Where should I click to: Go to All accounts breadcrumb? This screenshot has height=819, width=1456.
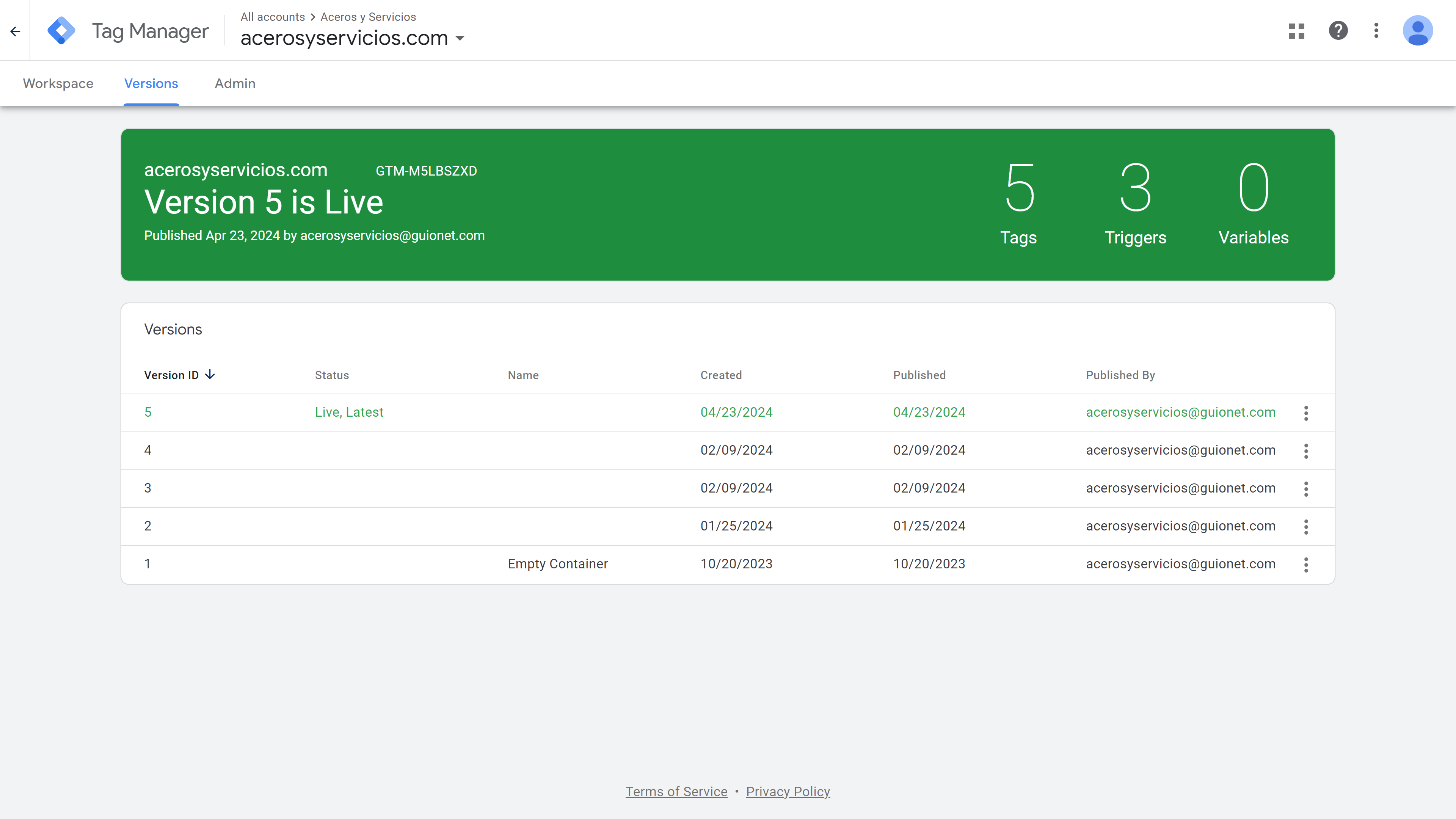(273, 17)
